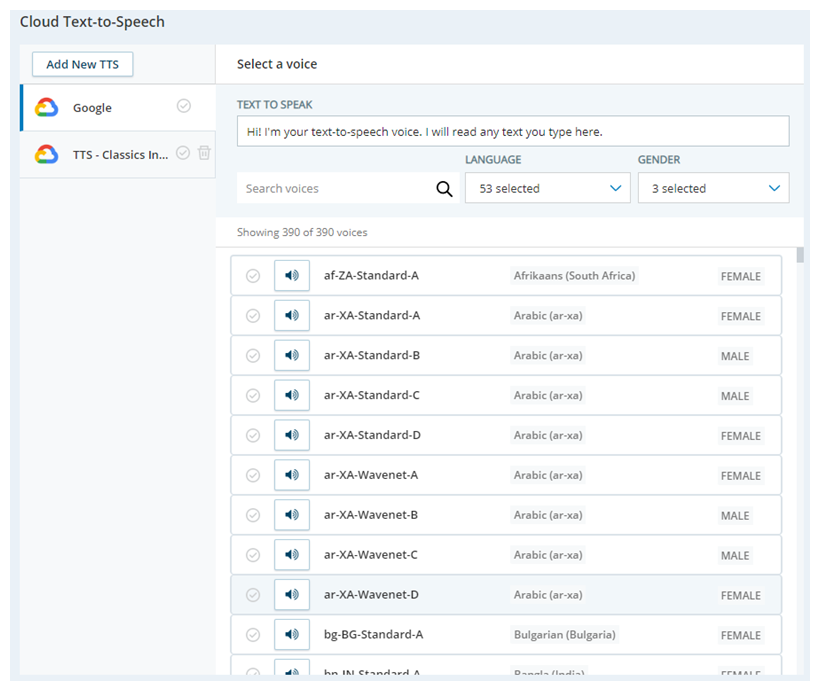Image resolution: width=815 pixels, height=686 pixels.
Task: Preview the ar-XA-Wavenet-A voice sample
Action: tap(292, 475)
